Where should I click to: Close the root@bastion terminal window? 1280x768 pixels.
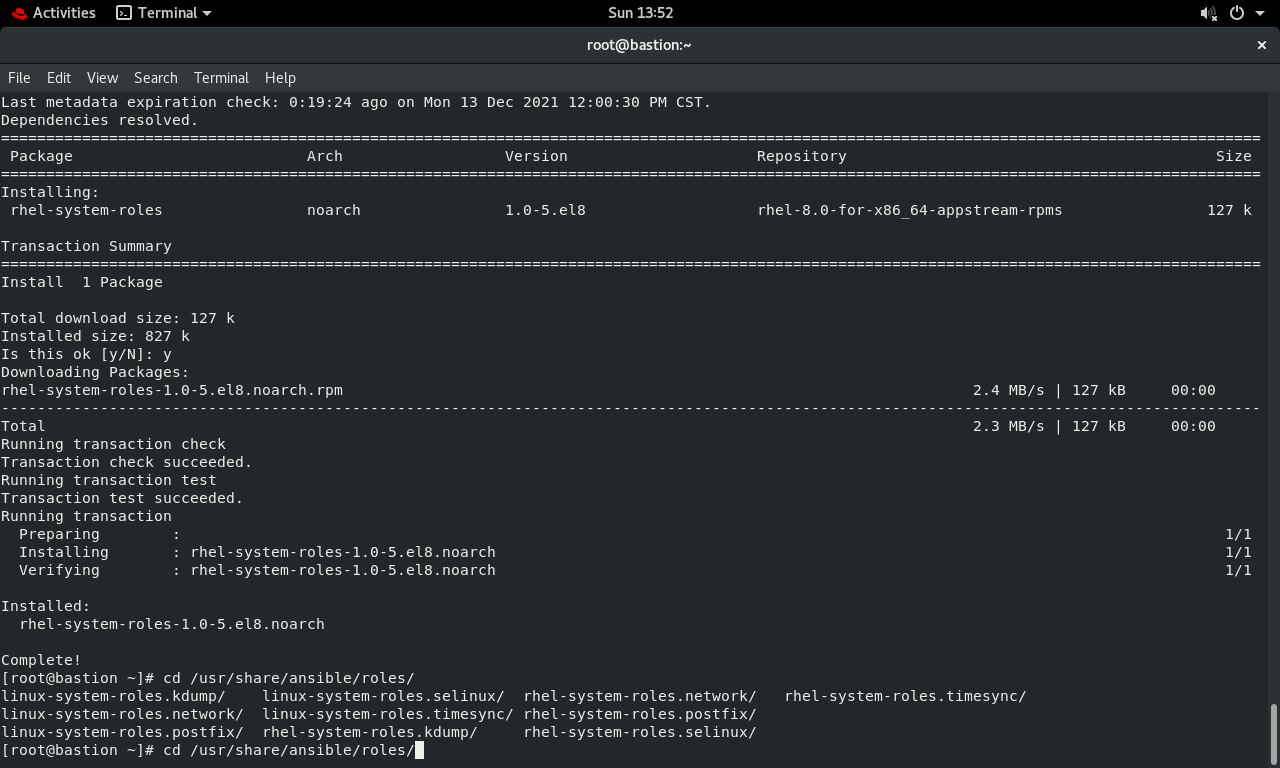coord(1261,45)
